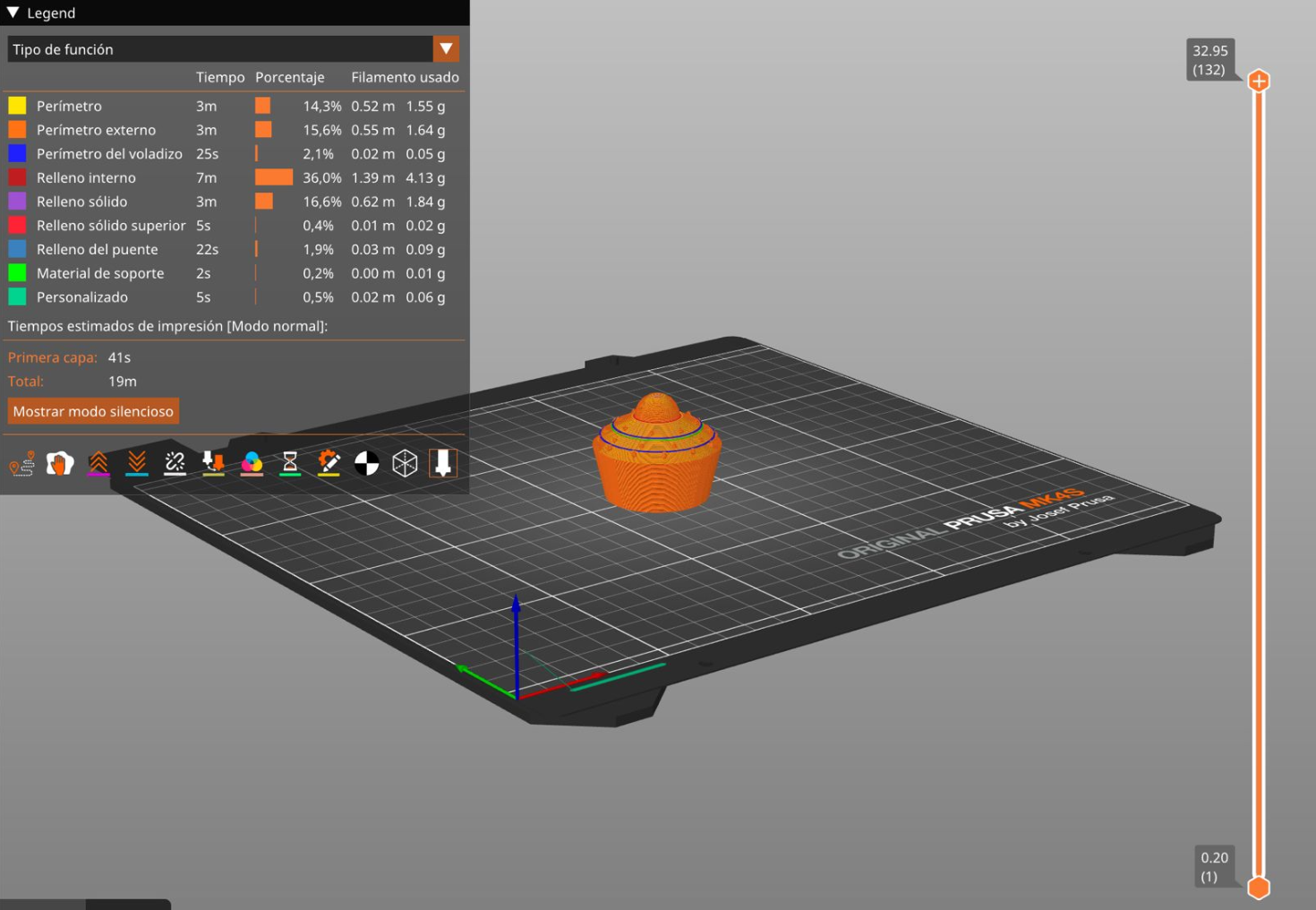Image resolution: width=1316 pixels, height=910 pixels.
Task: Toggle tool changes icon
Action: click(x=213, y=463)
